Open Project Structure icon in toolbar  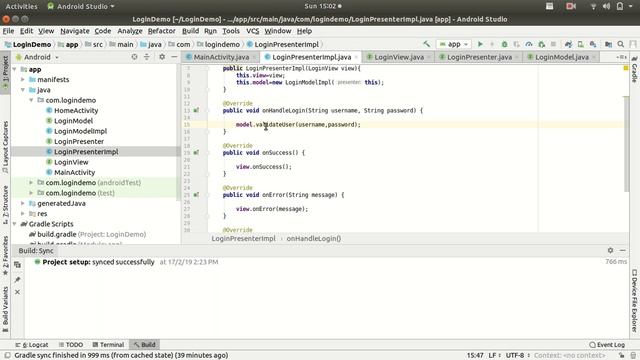point(608,44)
